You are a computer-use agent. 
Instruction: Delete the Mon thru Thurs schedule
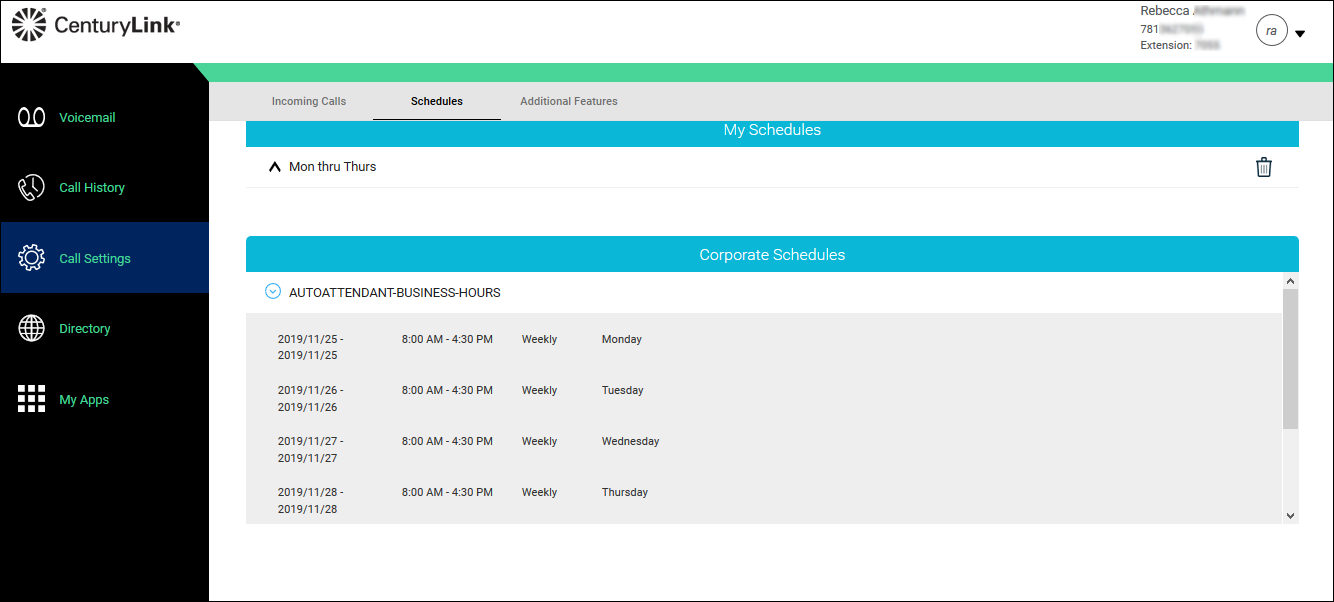1264,167
